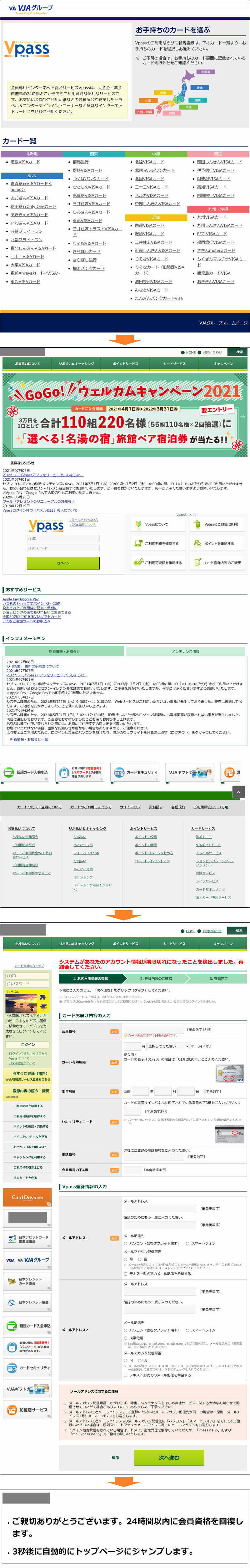
Task: Open ポイントサービス in green navigation bar
Action: click(125, 364)
